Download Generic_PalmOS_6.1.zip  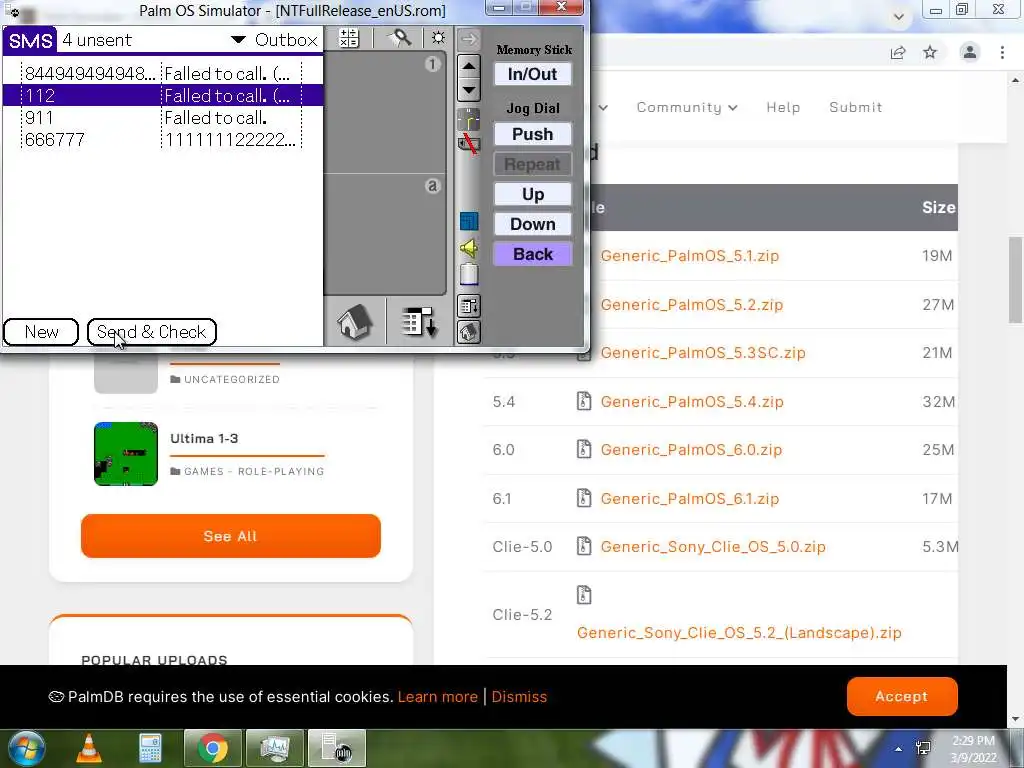(x=690, y=499)
